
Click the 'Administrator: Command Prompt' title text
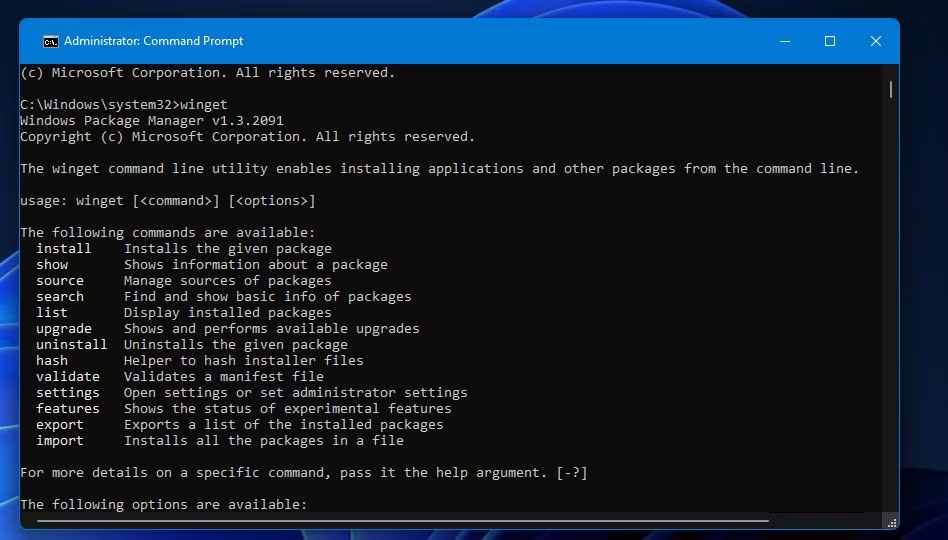(x=154, y=41)
